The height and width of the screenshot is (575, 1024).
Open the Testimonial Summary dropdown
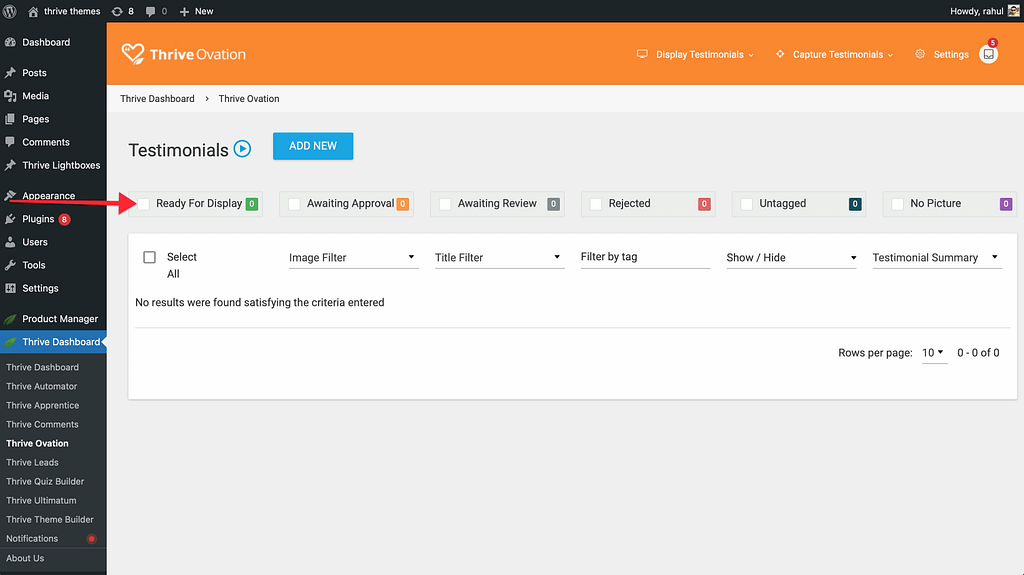point(936,258)
